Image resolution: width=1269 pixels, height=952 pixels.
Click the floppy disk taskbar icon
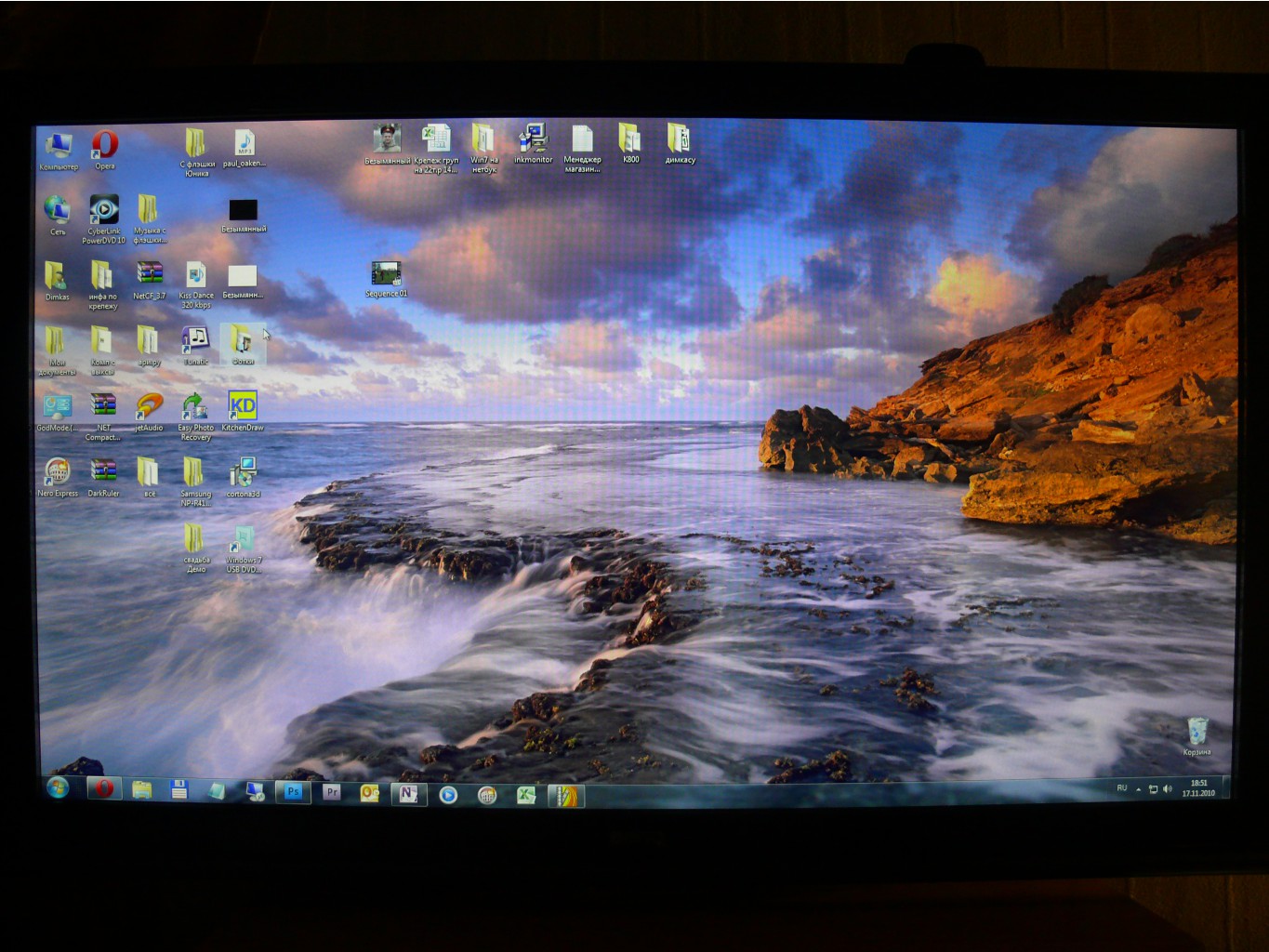[x=179, y=790]
